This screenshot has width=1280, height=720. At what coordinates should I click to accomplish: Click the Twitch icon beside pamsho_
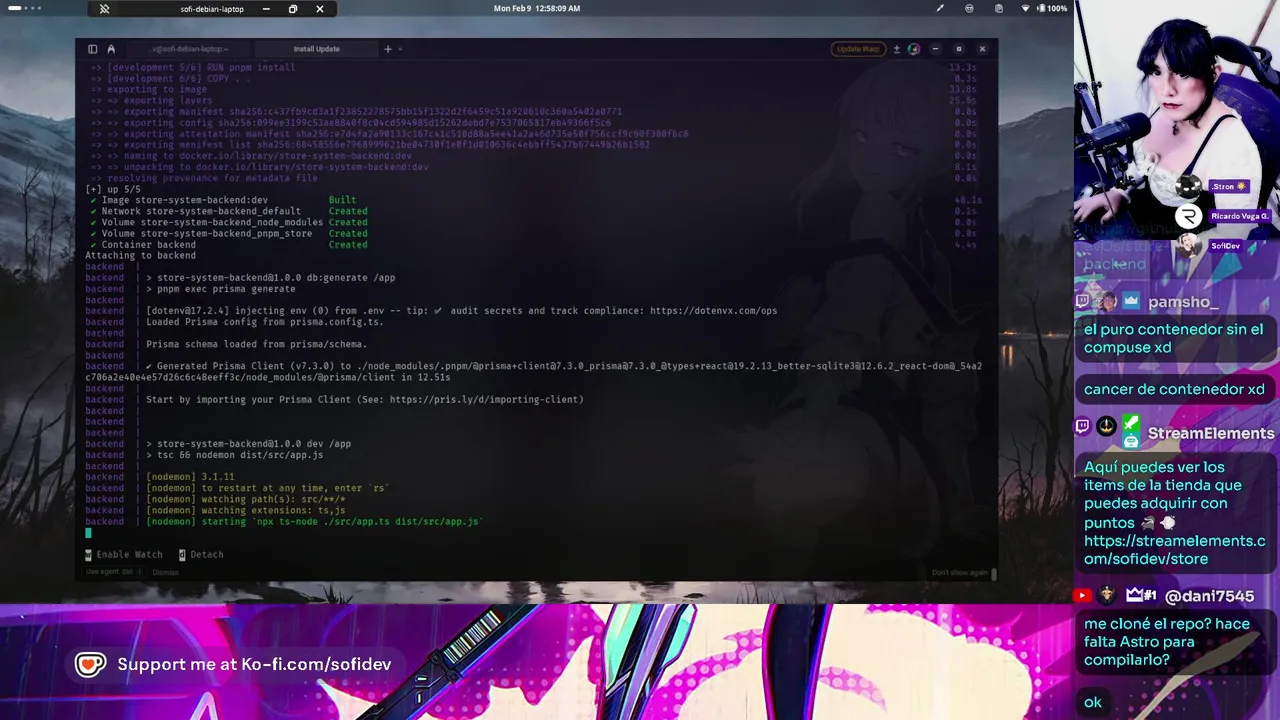(1082, 301)
